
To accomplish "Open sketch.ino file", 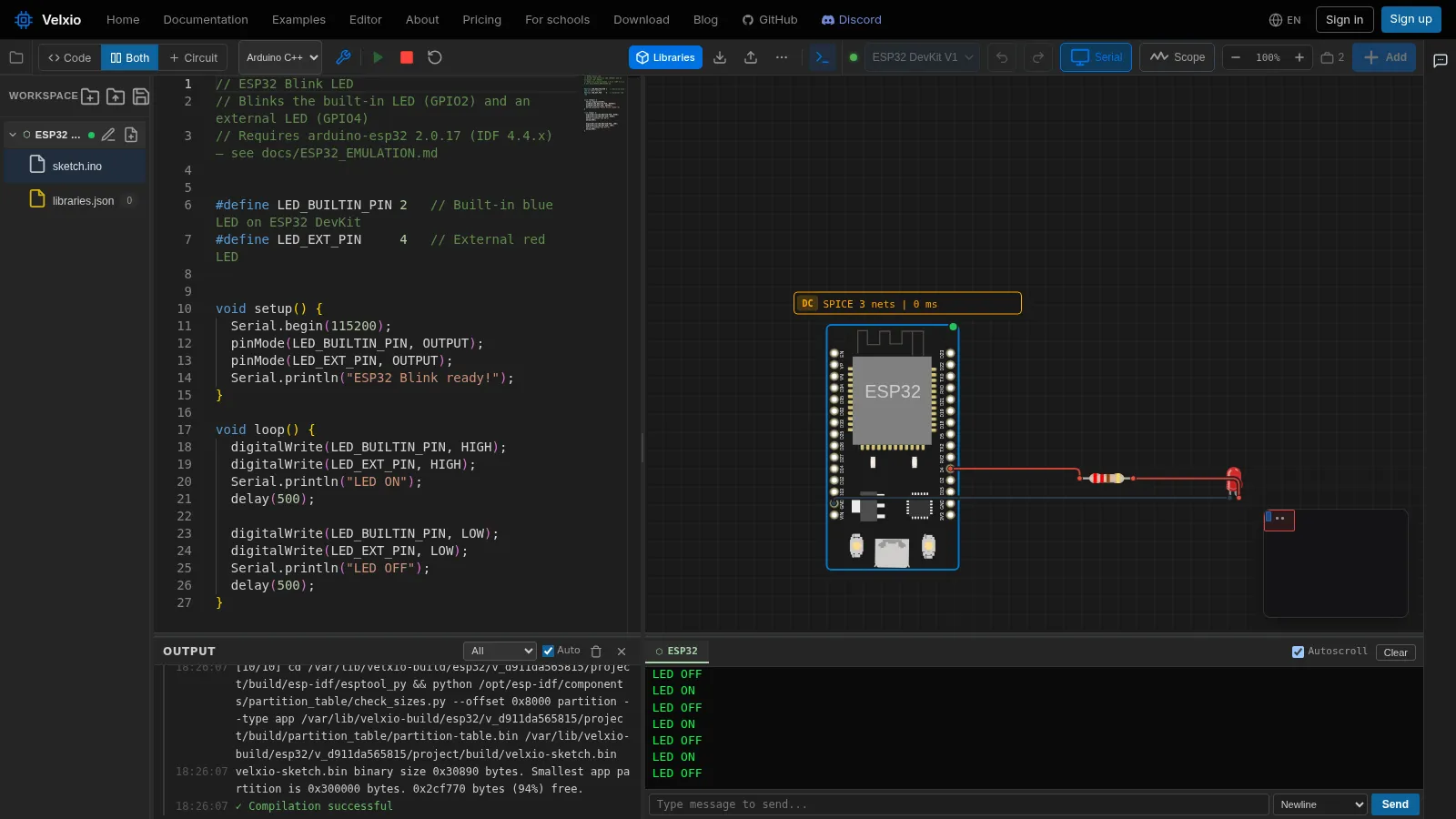I will coord(75,166).
